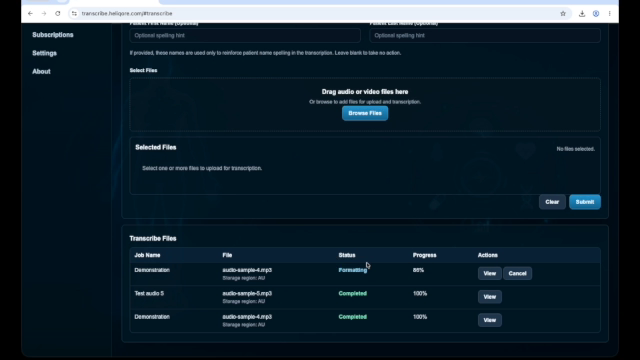Click the Actions column header
This screenshot has height=360, width=640.
488,255
